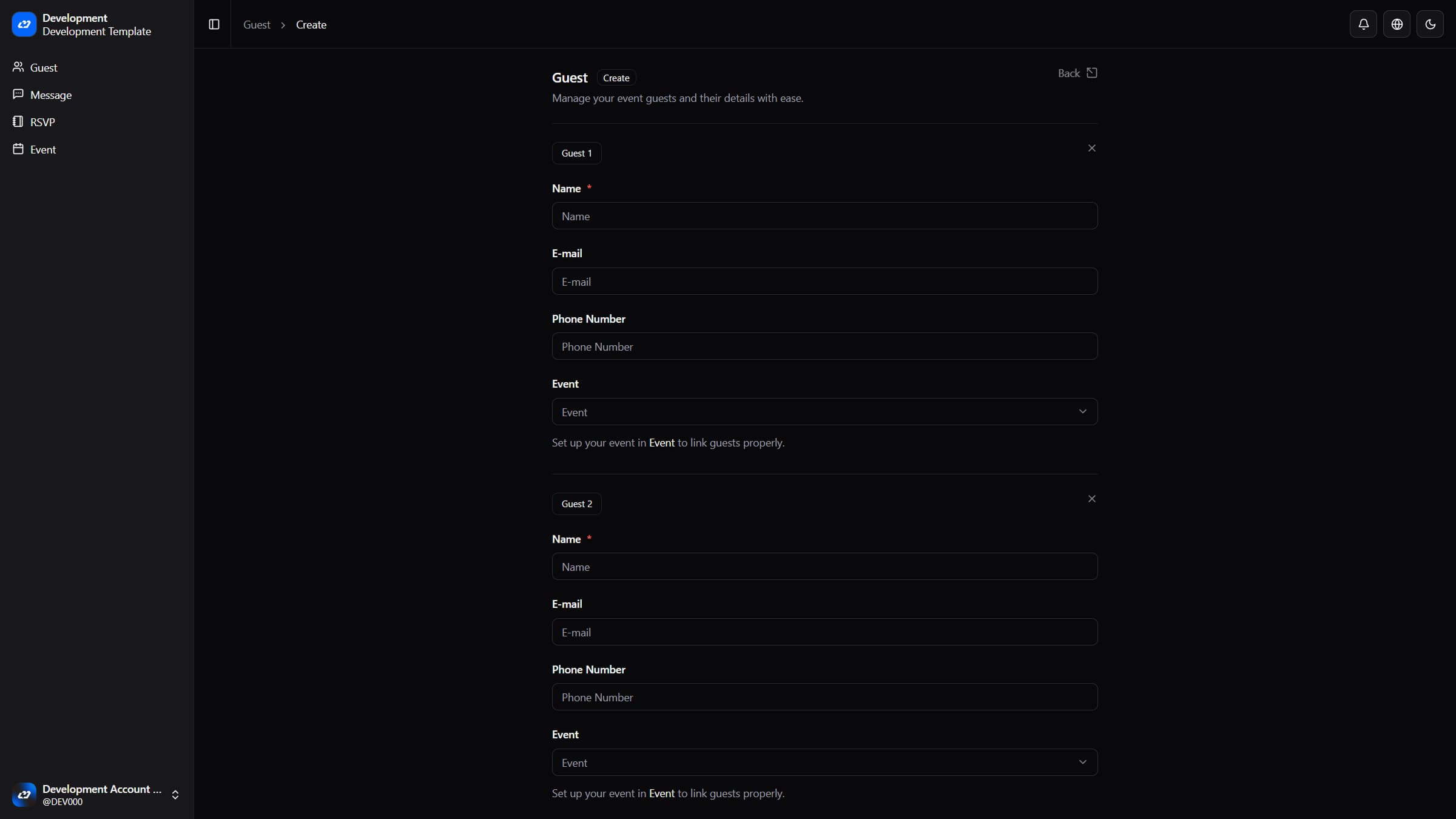This screenshot has height=819, width=1456.
Task: Click the Back button
Action: pos(1077,73)
